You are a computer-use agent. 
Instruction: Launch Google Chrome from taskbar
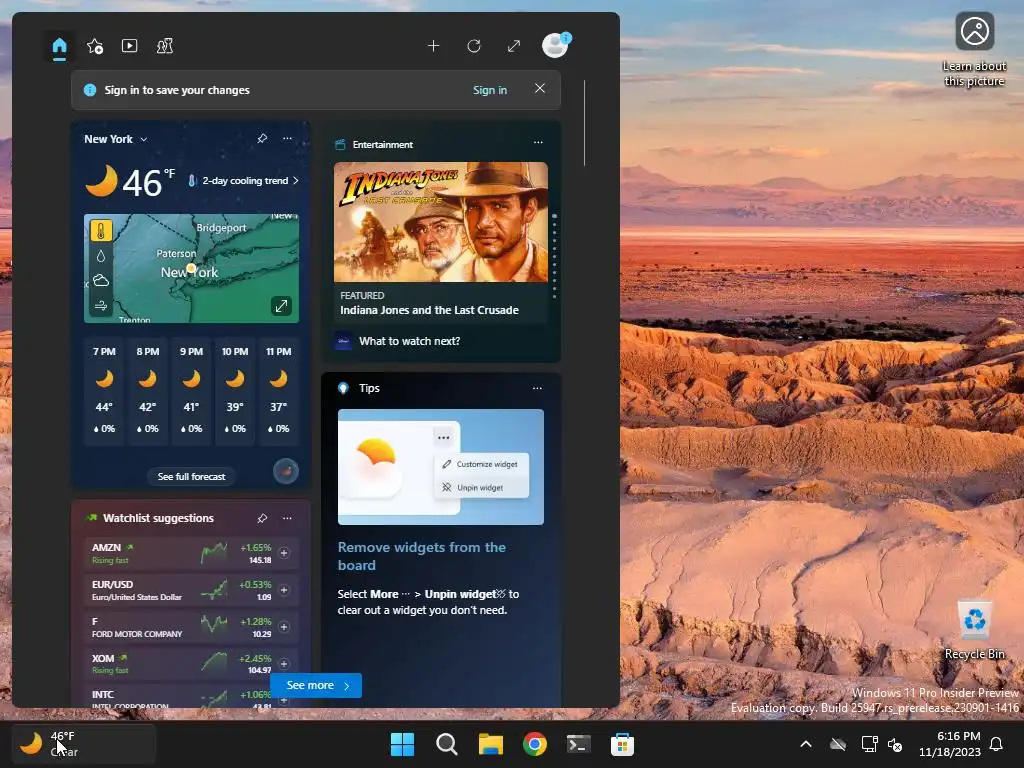pos(535,744)
